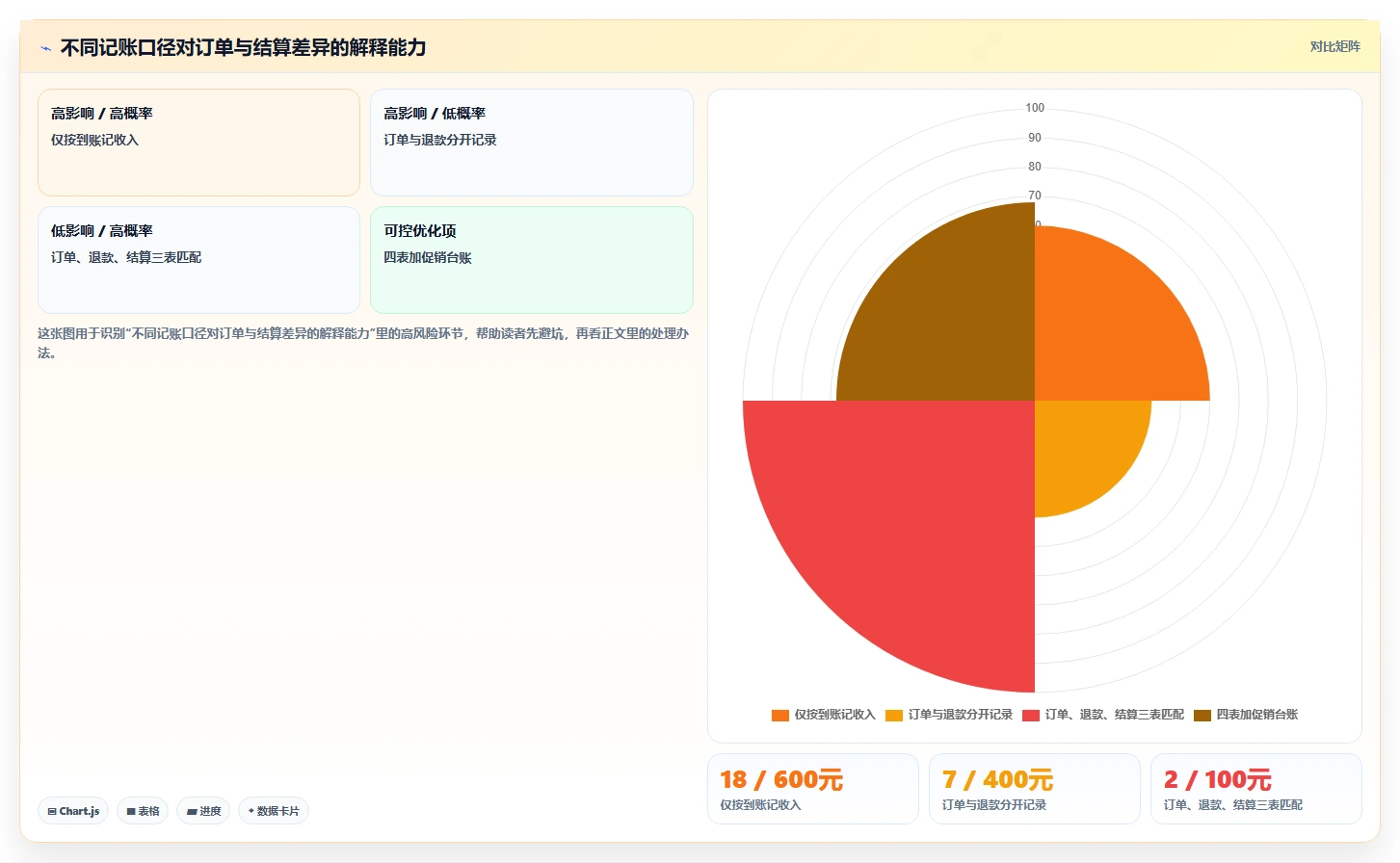Open the 7 / 400元 data card

point(1035,789)
